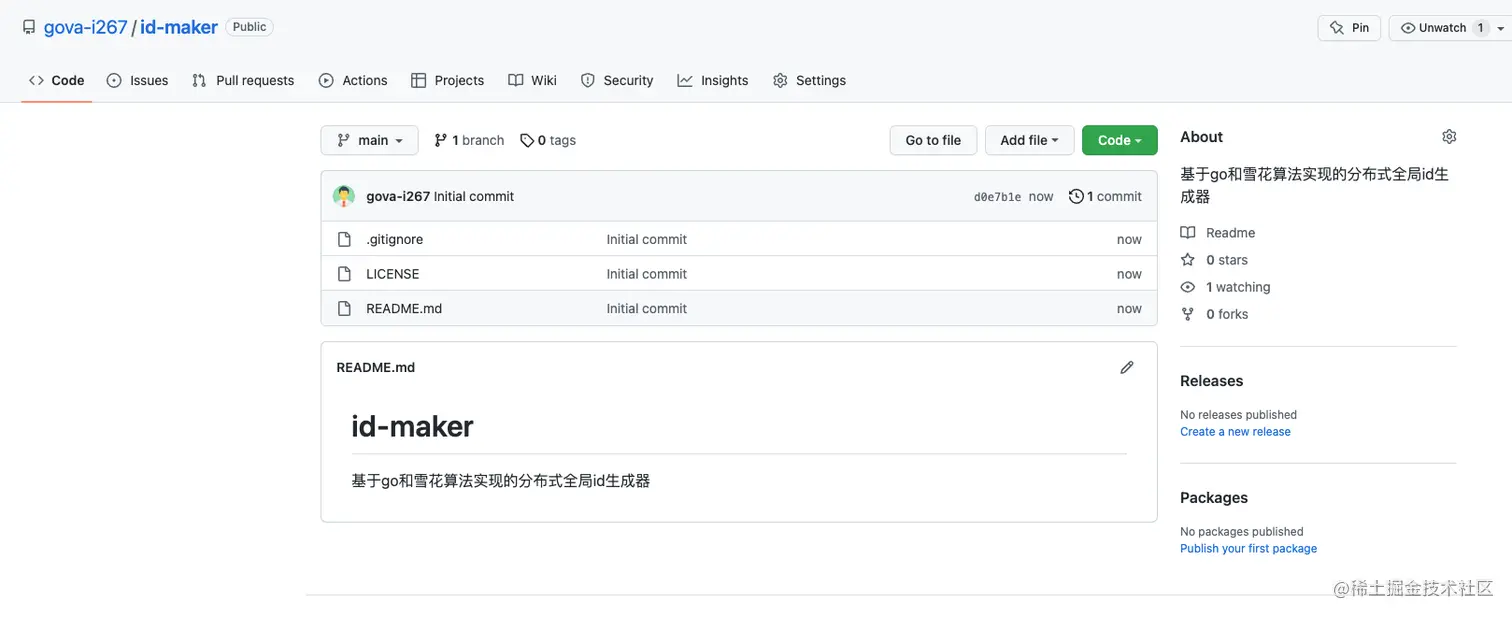View 0 stars link
Screen dimensions: 1512x617
coord(1227,260)
